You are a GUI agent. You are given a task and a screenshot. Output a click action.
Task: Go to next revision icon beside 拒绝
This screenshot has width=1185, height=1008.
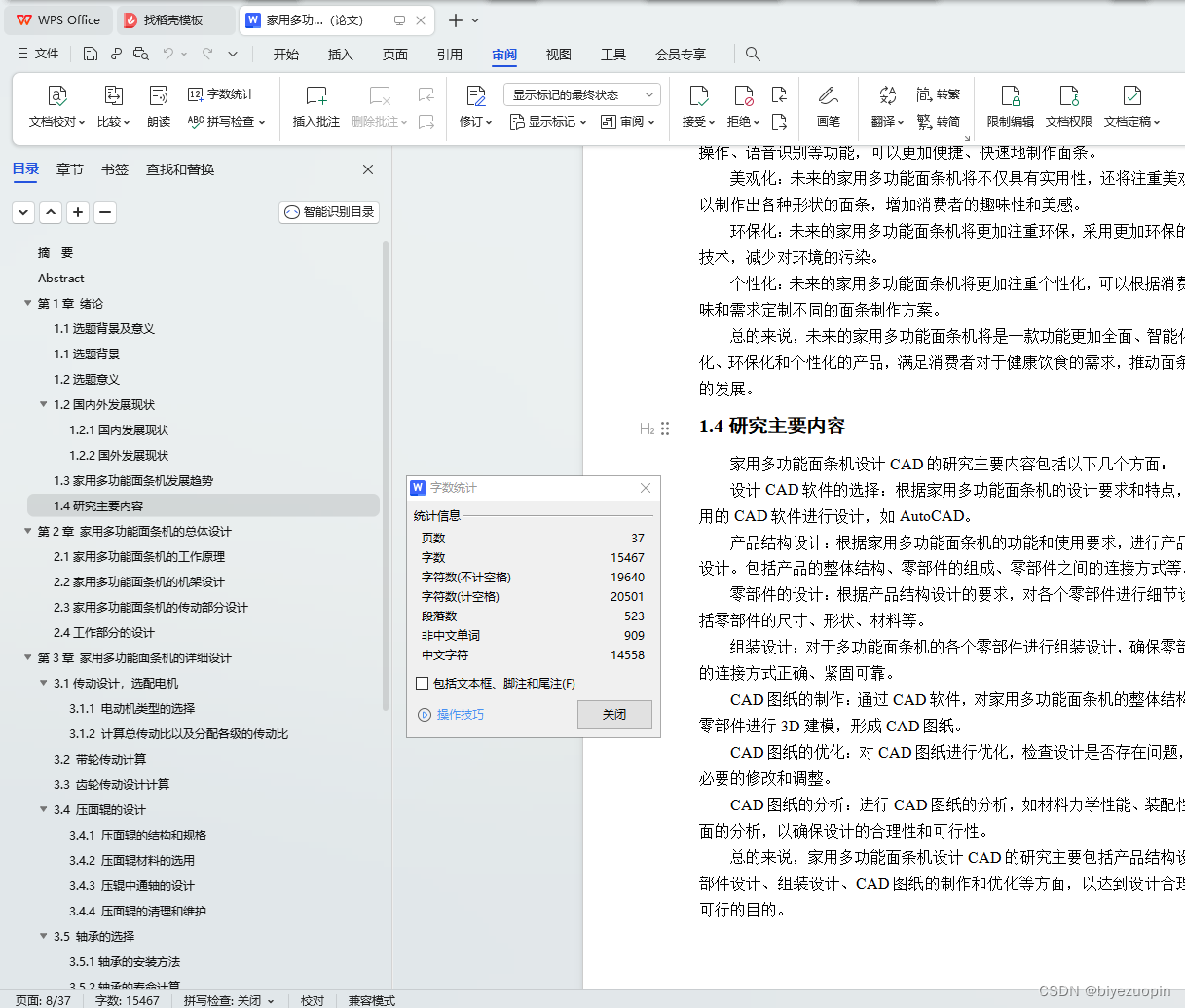779,122
